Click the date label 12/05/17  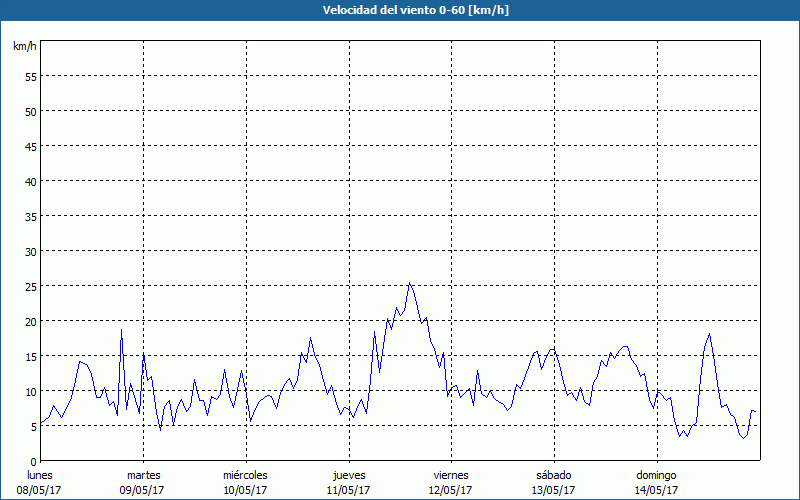pos(451,490)
